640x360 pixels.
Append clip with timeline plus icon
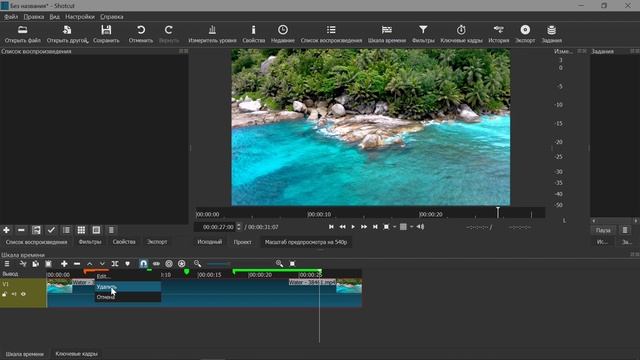pos(64,264)
